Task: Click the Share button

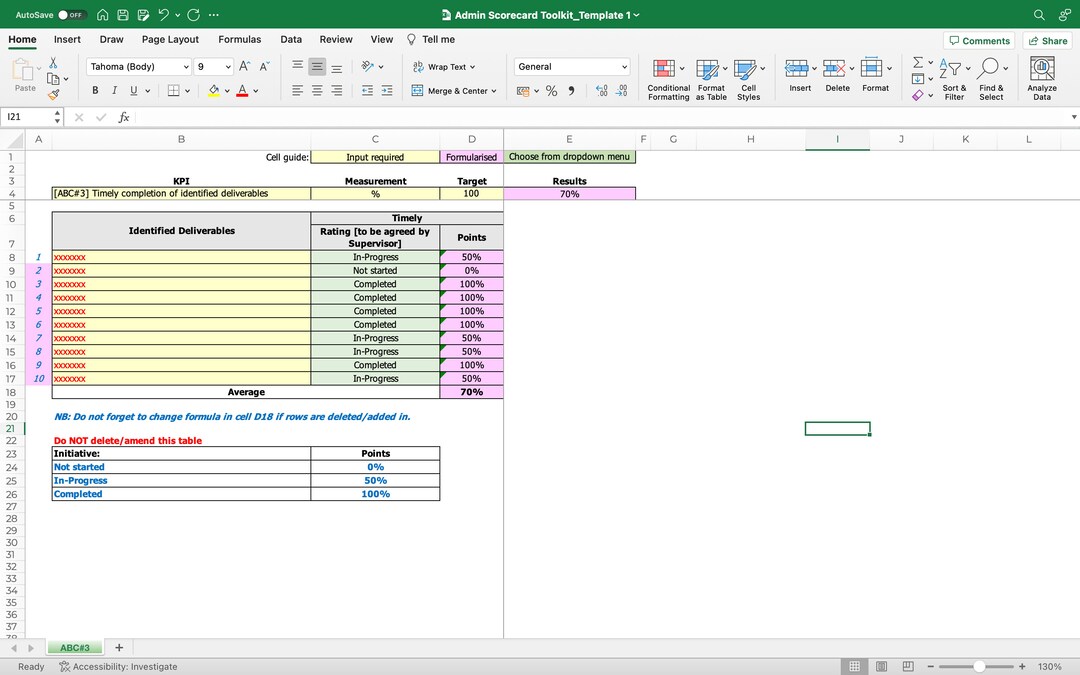Action: (1047, 40)
